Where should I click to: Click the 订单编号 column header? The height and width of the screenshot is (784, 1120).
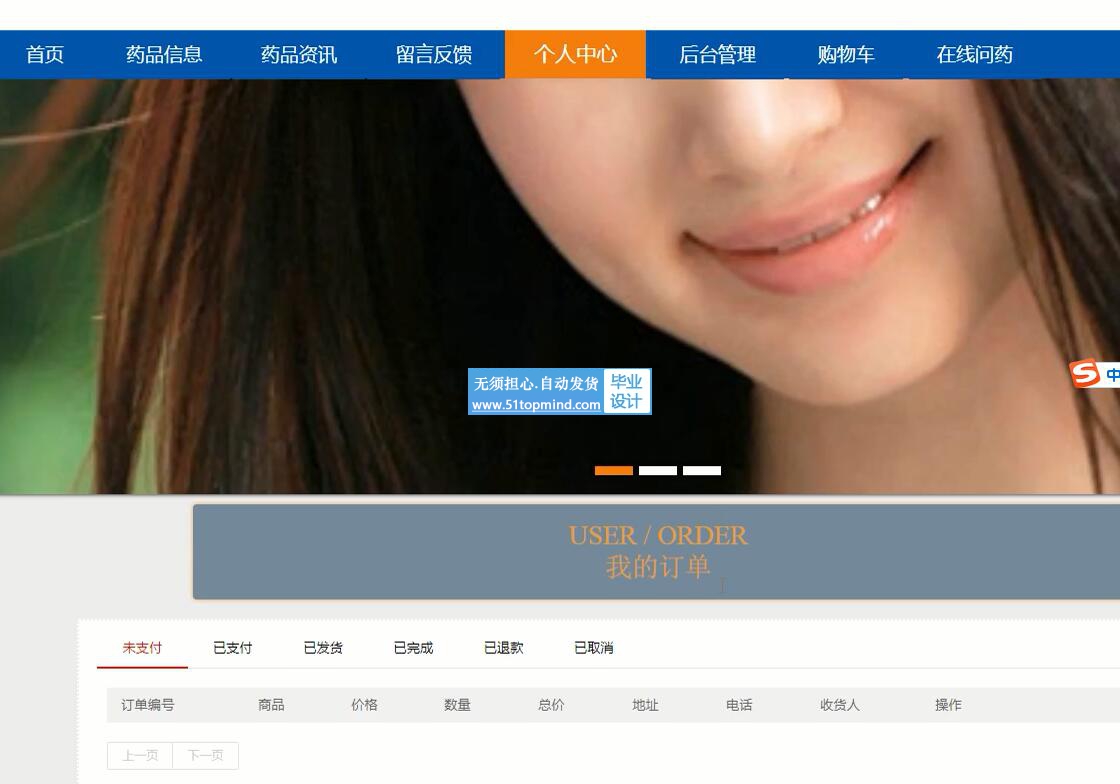click(x=148, y=705)
